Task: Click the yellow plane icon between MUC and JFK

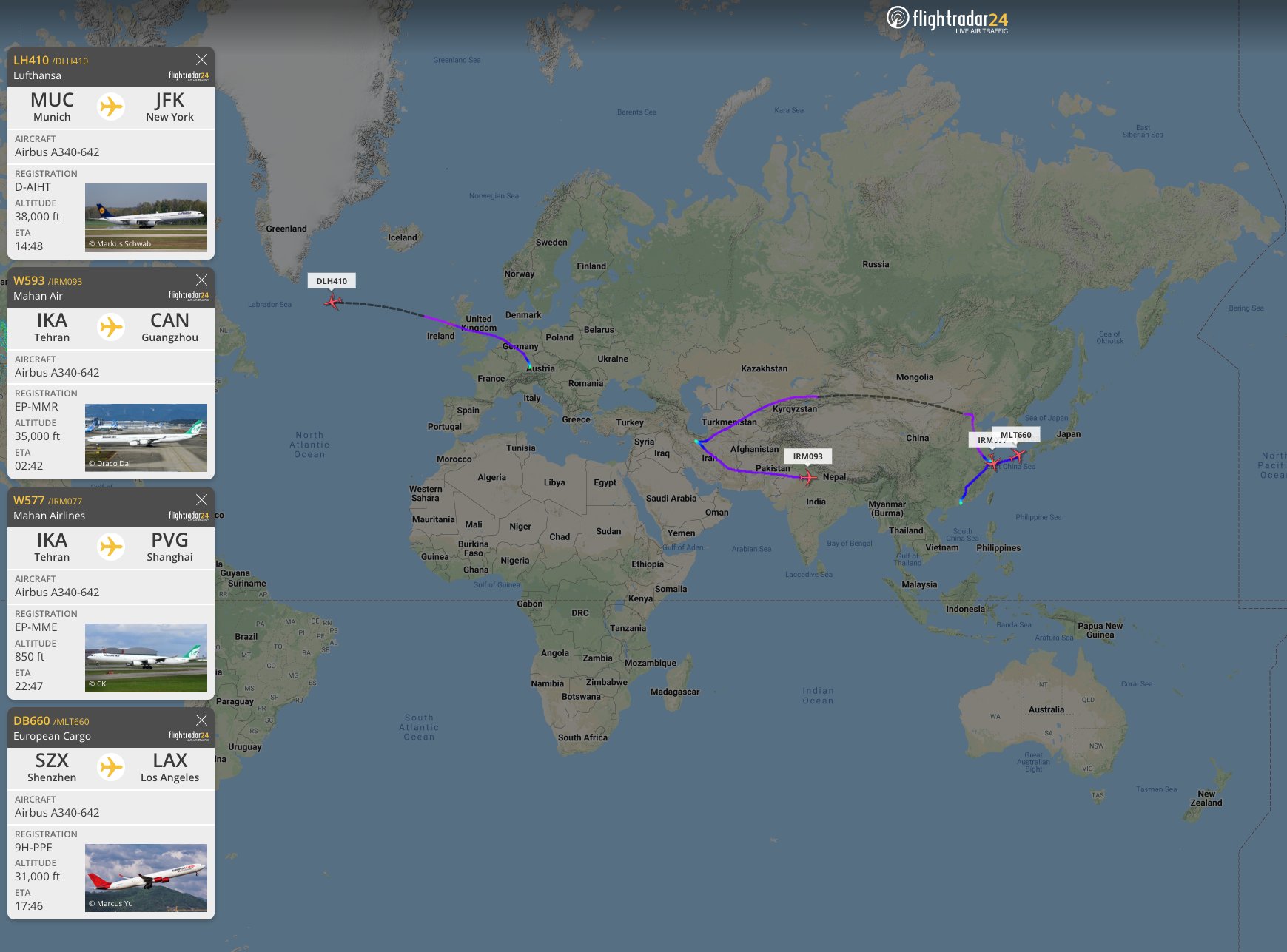Action: [x=111, y=107]
